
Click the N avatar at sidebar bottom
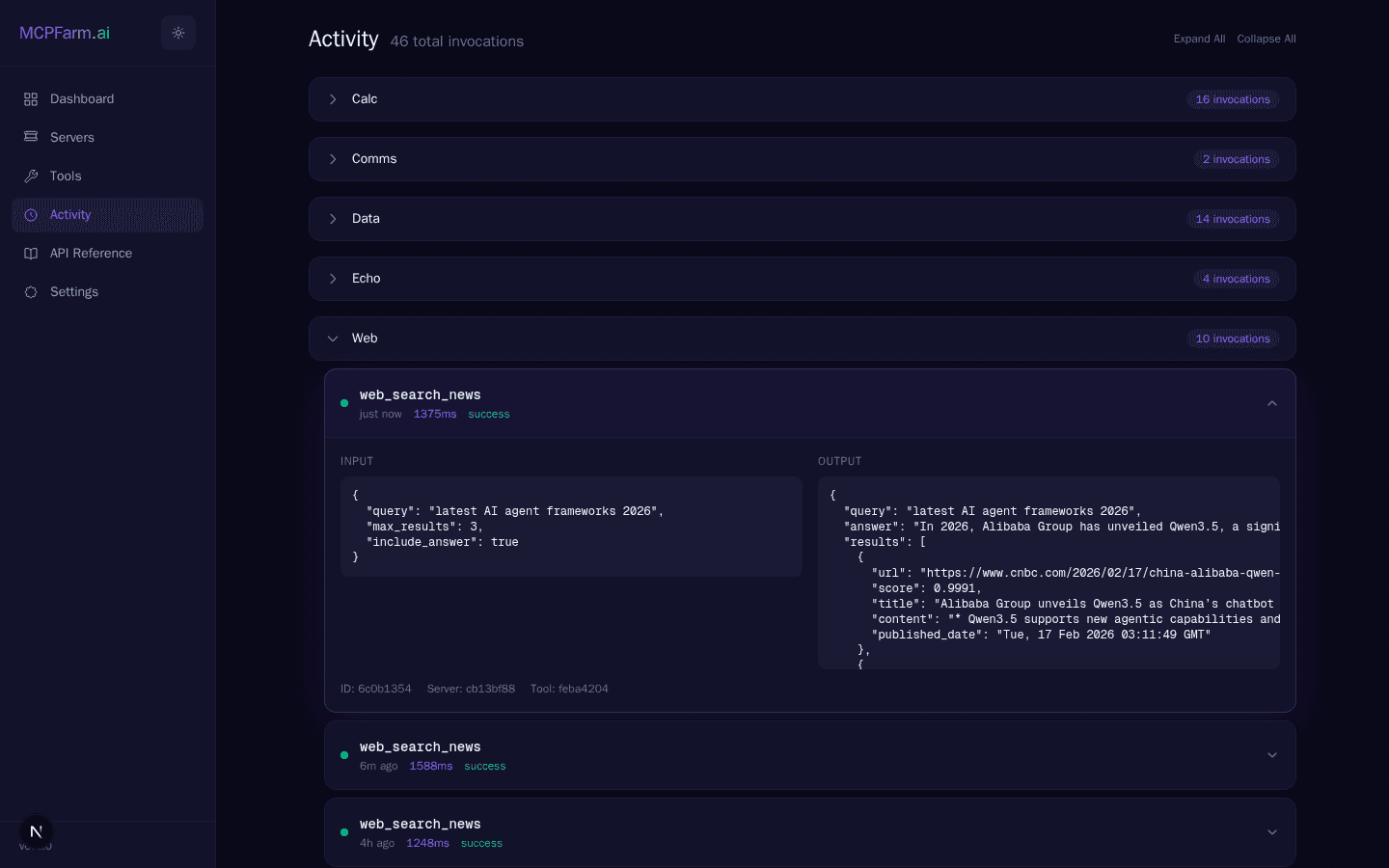36,830
